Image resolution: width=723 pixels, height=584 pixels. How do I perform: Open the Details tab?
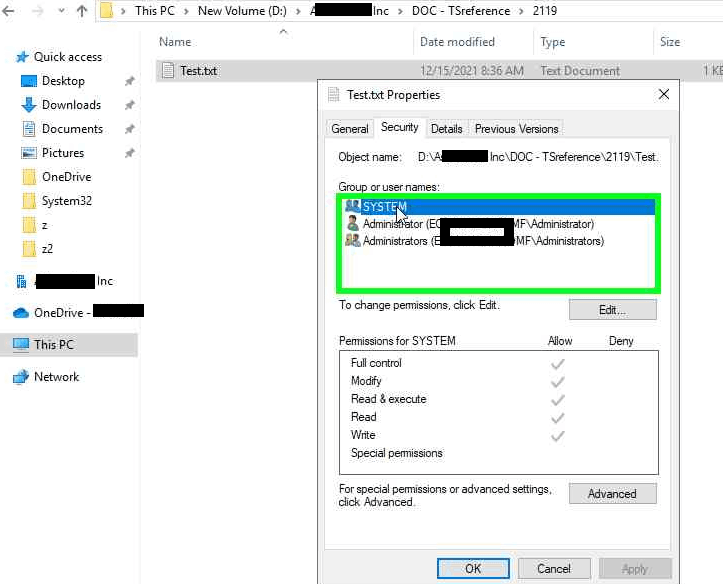pyautogui.click(x=446, y=129)
